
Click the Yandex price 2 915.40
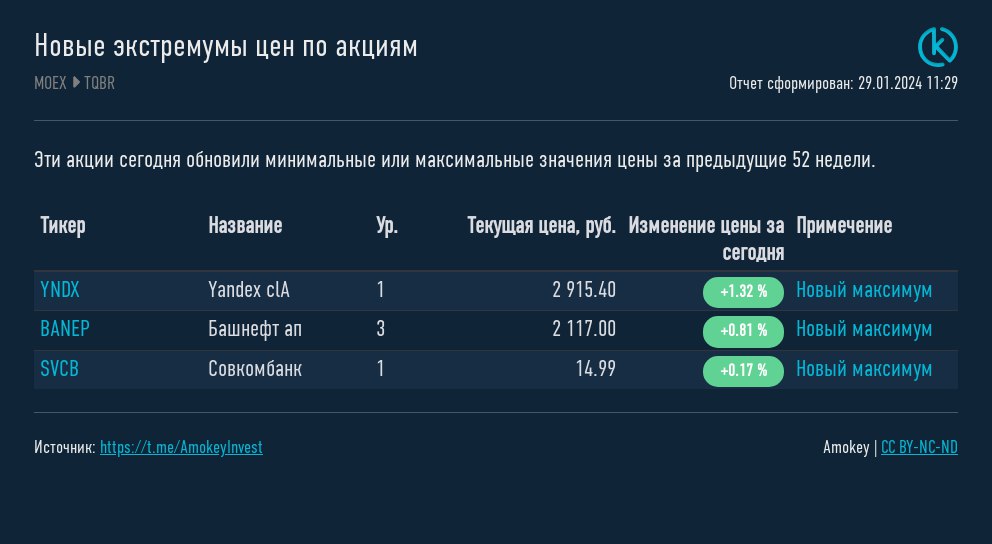pyautogui.click(x=584, y=291)
